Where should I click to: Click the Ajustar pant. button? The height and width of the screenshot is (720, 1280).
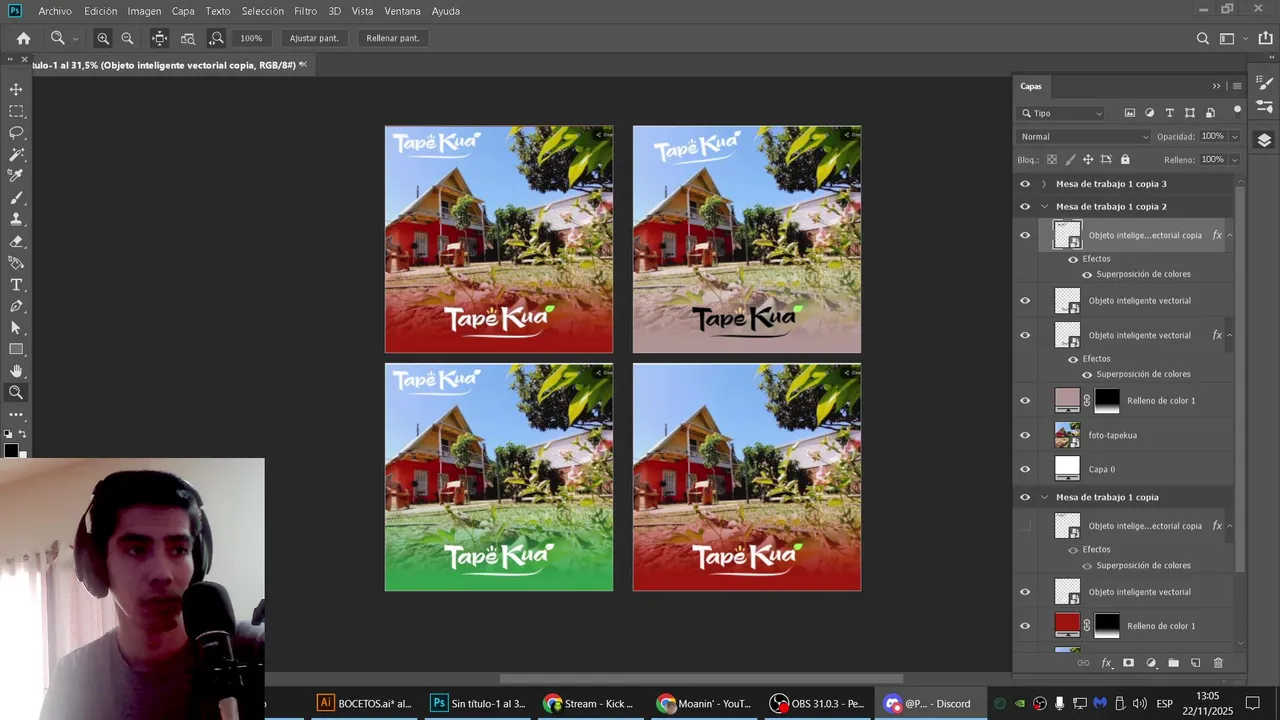coord(314,38)
